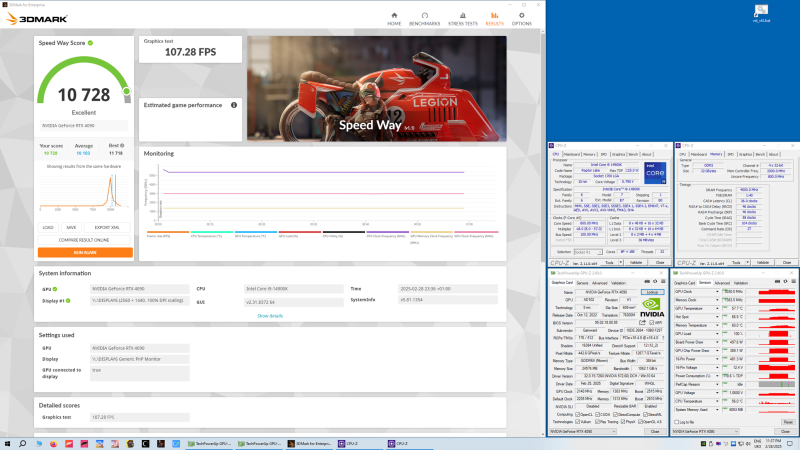Open the Board Power Draw sensor dropdown
800x450 pixels.
point(717,342)
